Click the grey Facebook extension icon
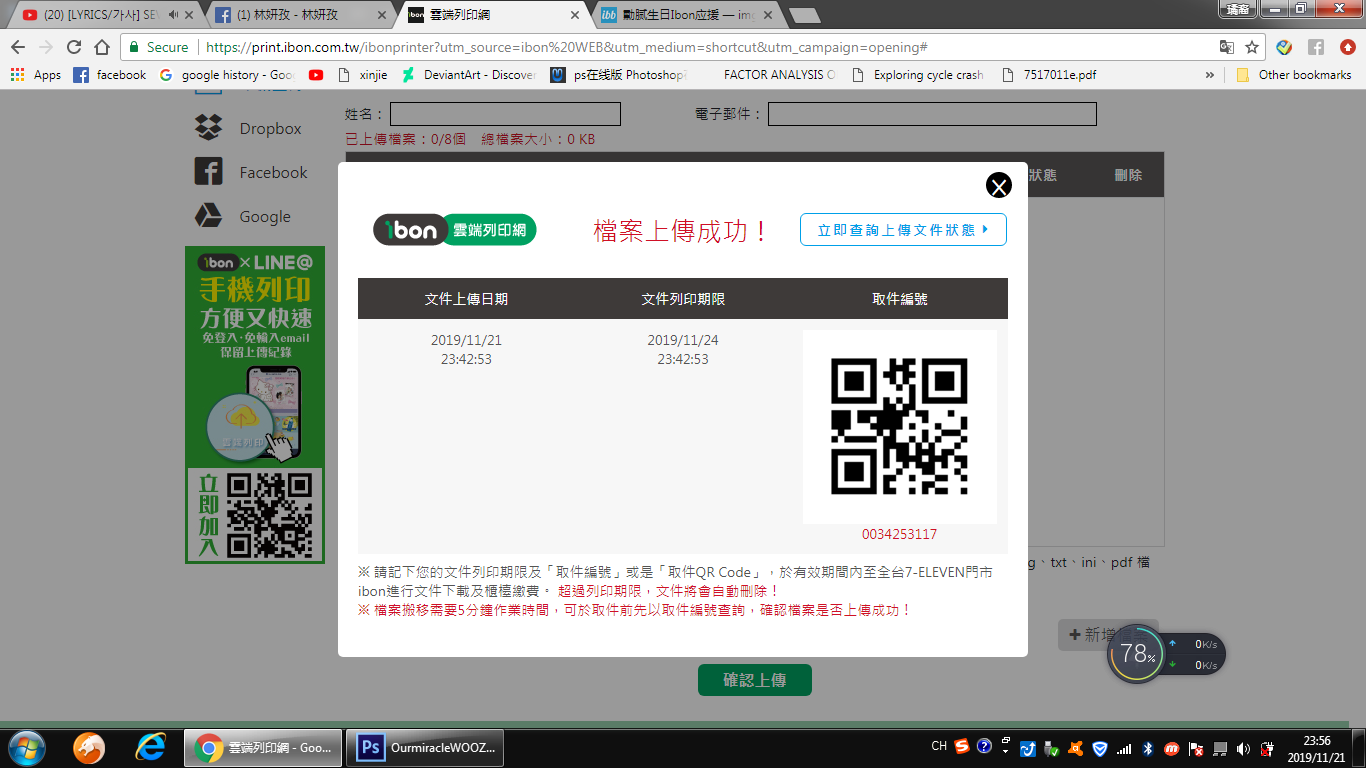Viewport: 1366px width, 768px height. coord(1316,47)
